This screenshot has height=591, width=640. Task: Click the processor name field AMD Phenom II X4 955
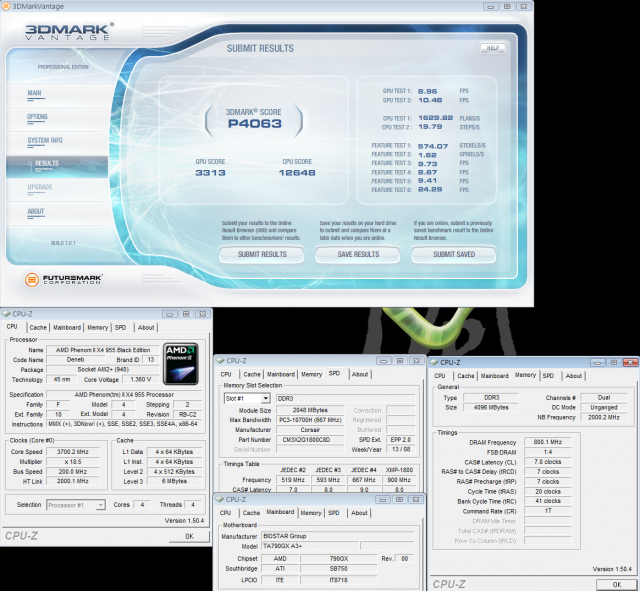[103, 350]
